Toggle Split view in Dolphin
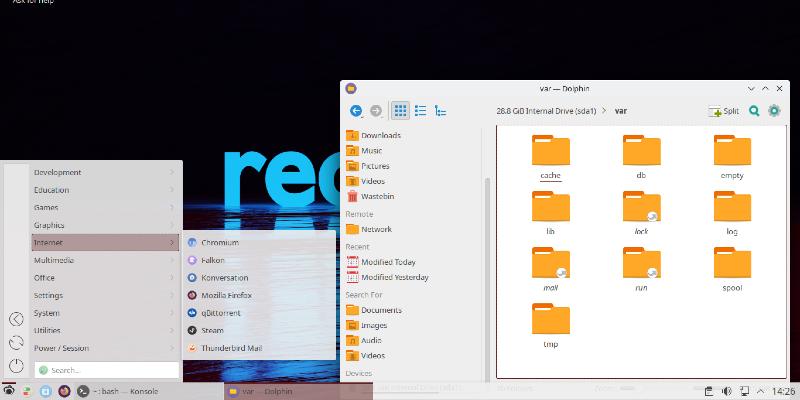Screen dimensions: 800x400 click(724, 111)
